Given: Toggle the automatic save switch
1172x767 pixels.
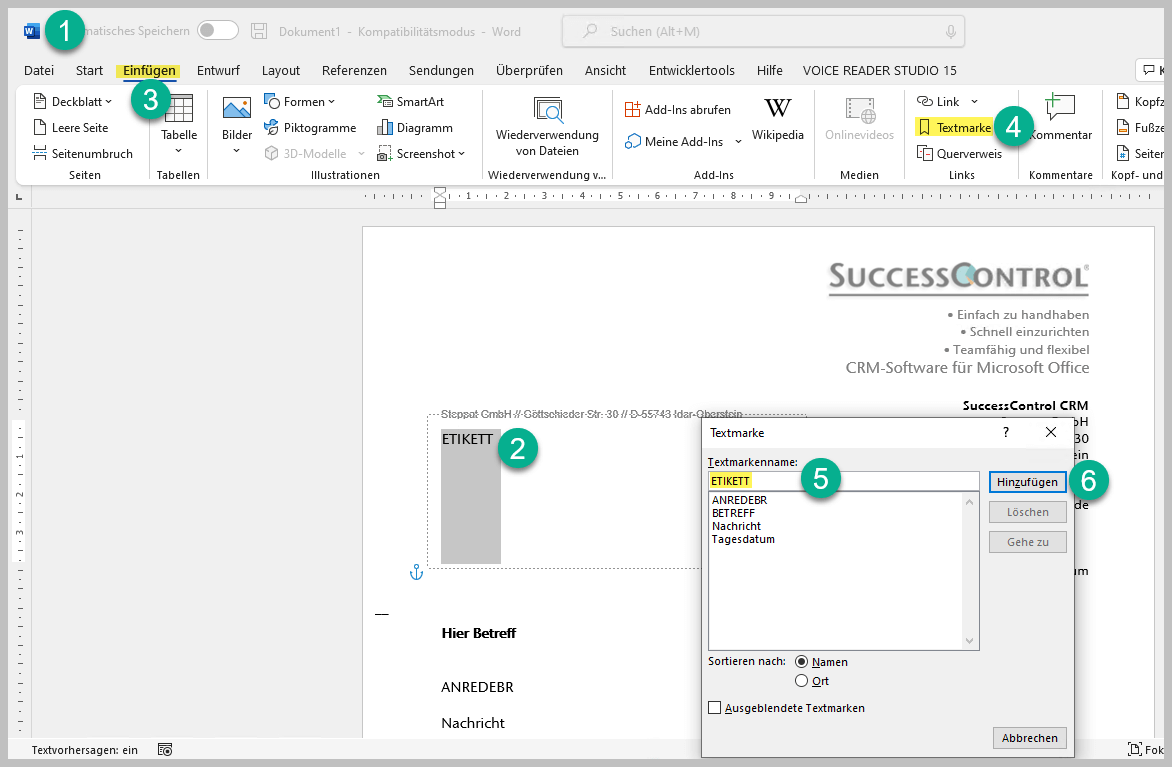Looking at the screenshot, I should click(218, 31).
